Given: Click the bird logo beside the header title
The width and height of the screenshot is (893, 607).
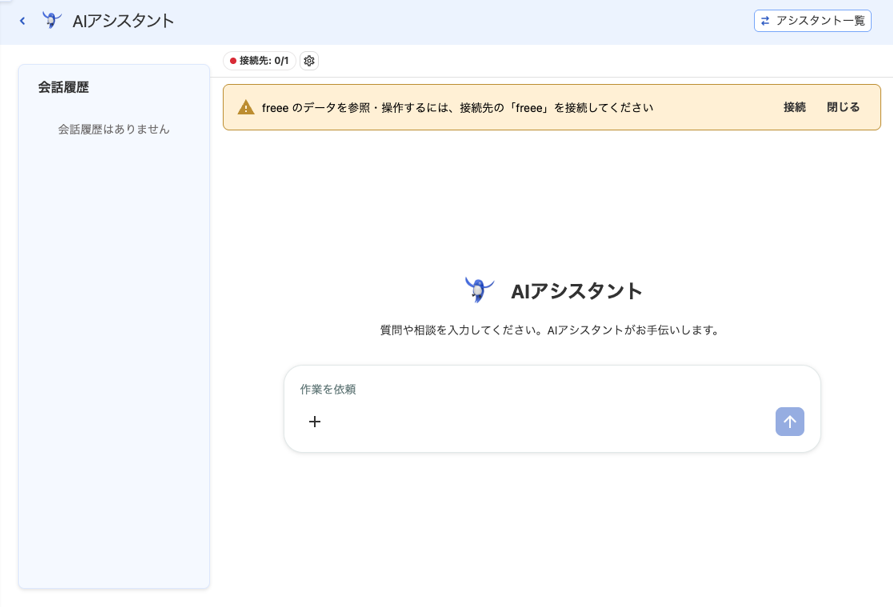Looking at the screenshot, I should click(51, 20).
